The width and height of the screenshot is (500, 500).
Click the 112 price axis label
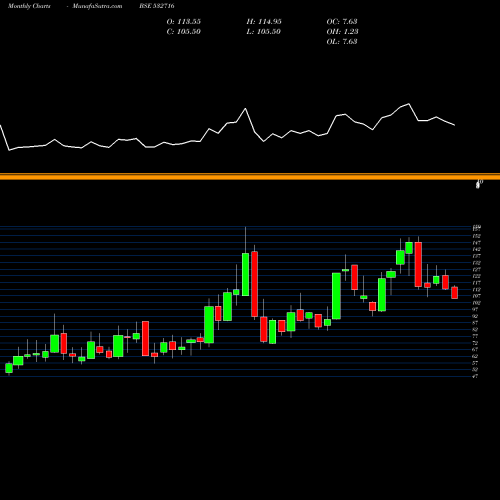coord(477,289)
